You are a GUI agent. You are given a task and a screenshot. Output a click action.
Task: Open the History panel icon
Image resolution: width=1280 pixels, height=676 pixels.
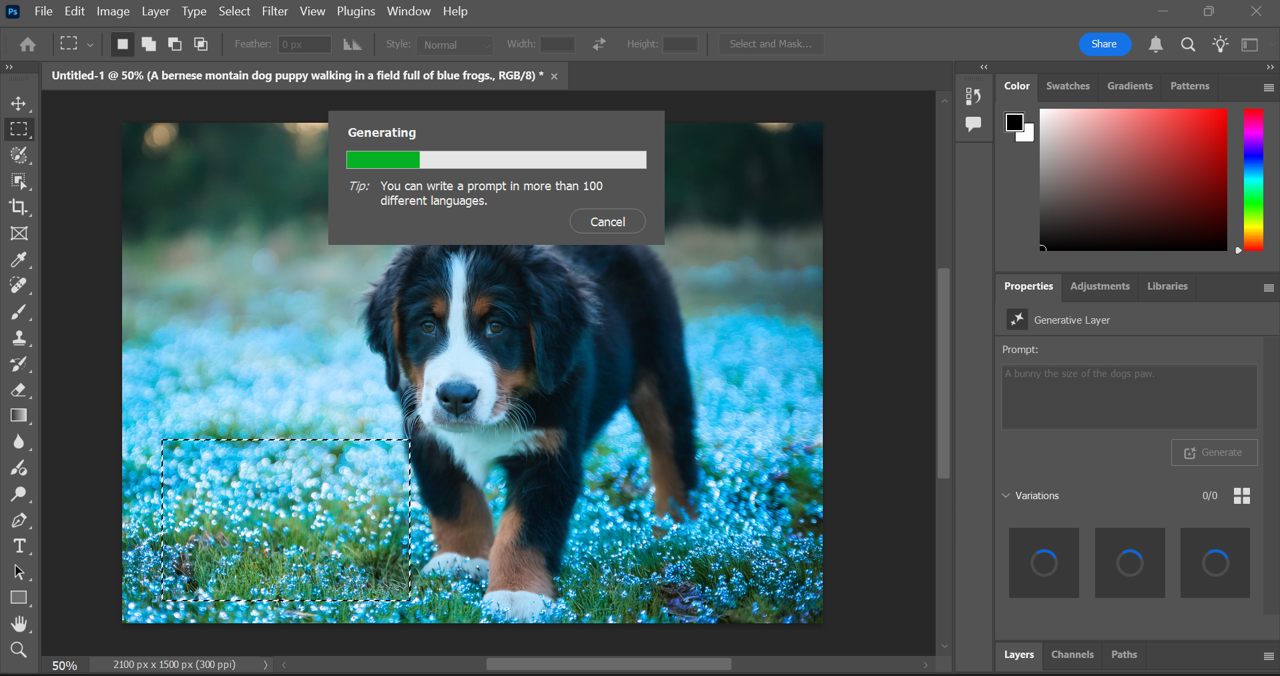click(x=973, y=96)
